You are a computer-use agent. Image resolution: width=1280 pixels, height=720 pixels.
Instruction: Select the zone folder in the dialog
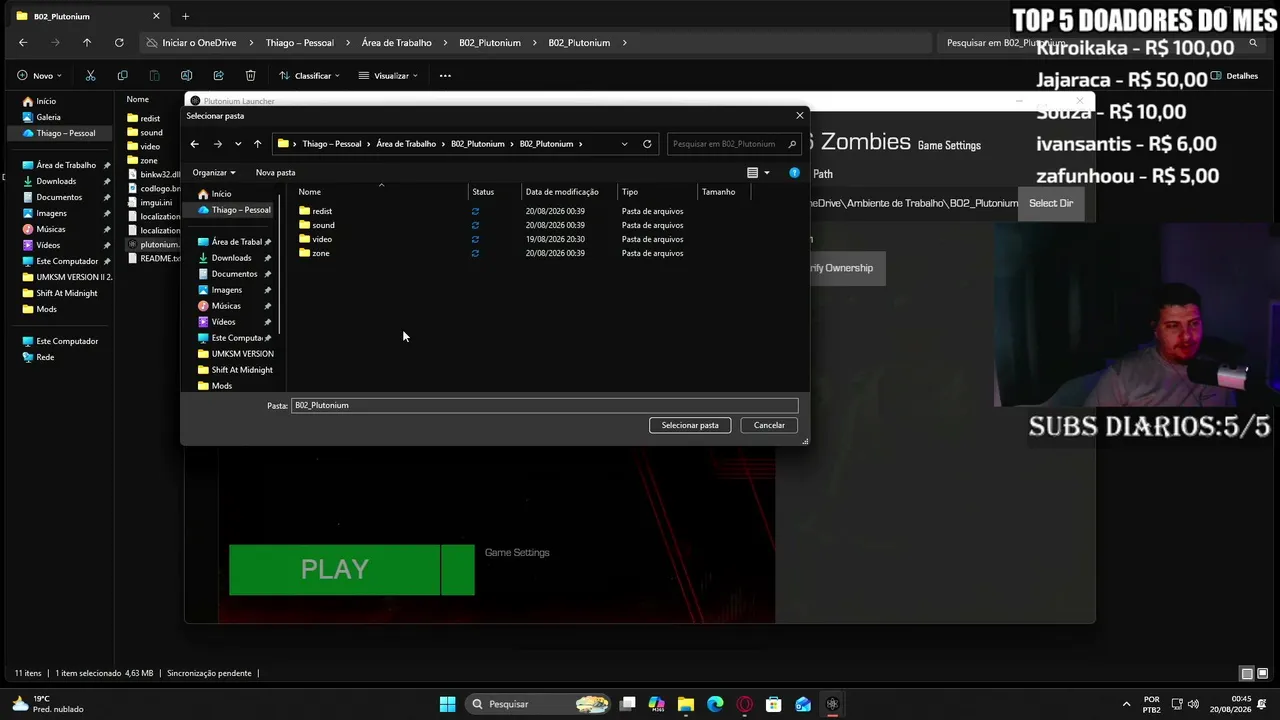[x=321, y=253]
